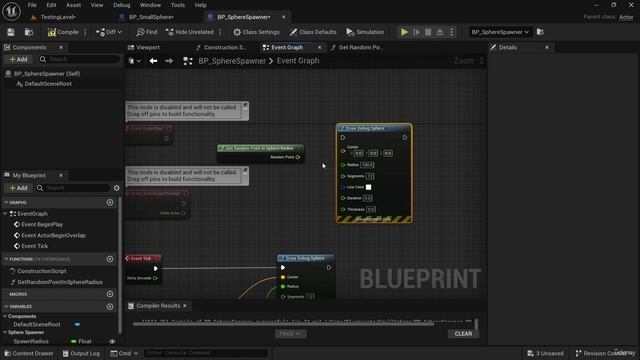Click the Unreal Engine logo icon
Screen dimensions: 640x360
coord(11,11)
